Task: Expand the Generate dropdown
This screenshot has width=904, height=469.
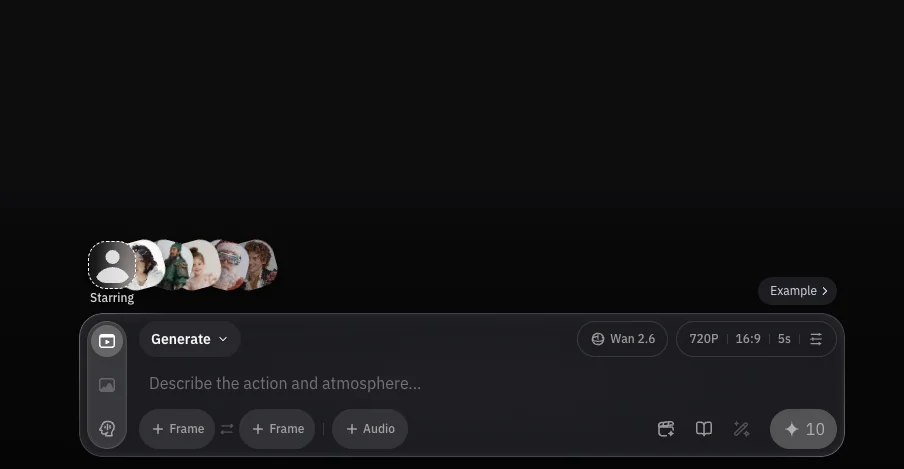Action: [x=190, y=339]
